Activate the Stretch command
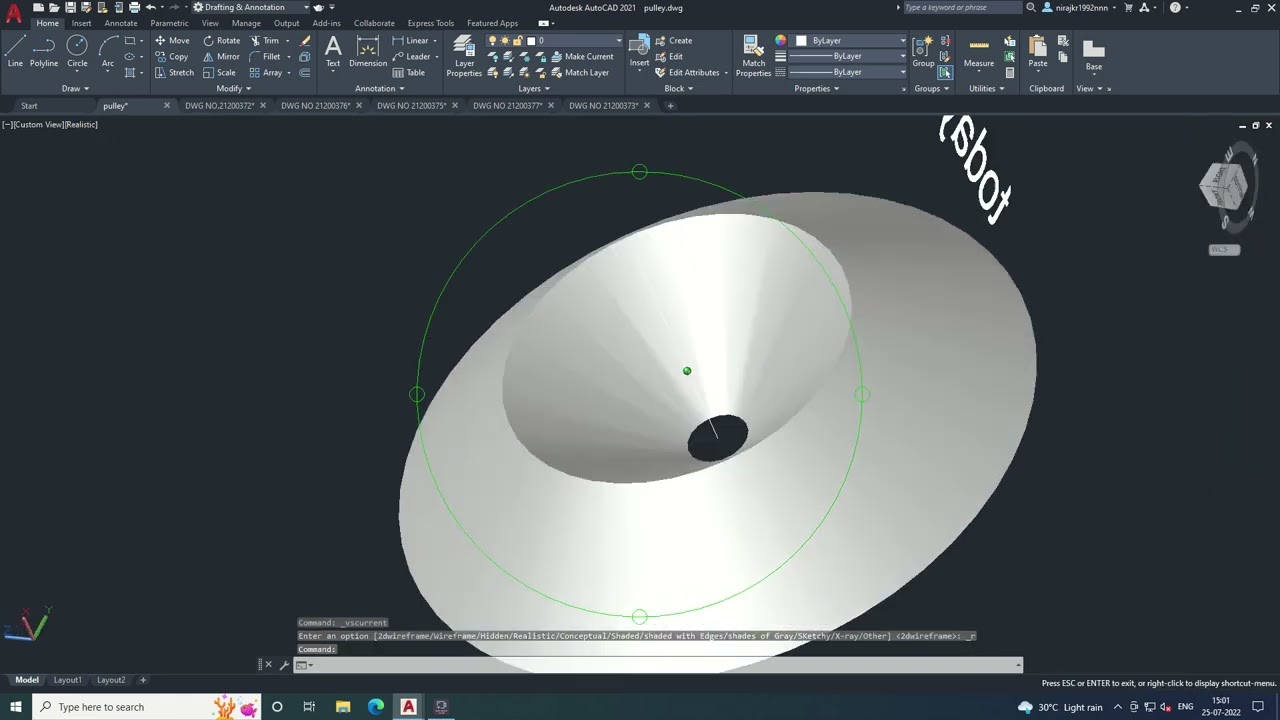Image resolution: width=1280 pixels, height=720 pixels. (x=174, y=73)
